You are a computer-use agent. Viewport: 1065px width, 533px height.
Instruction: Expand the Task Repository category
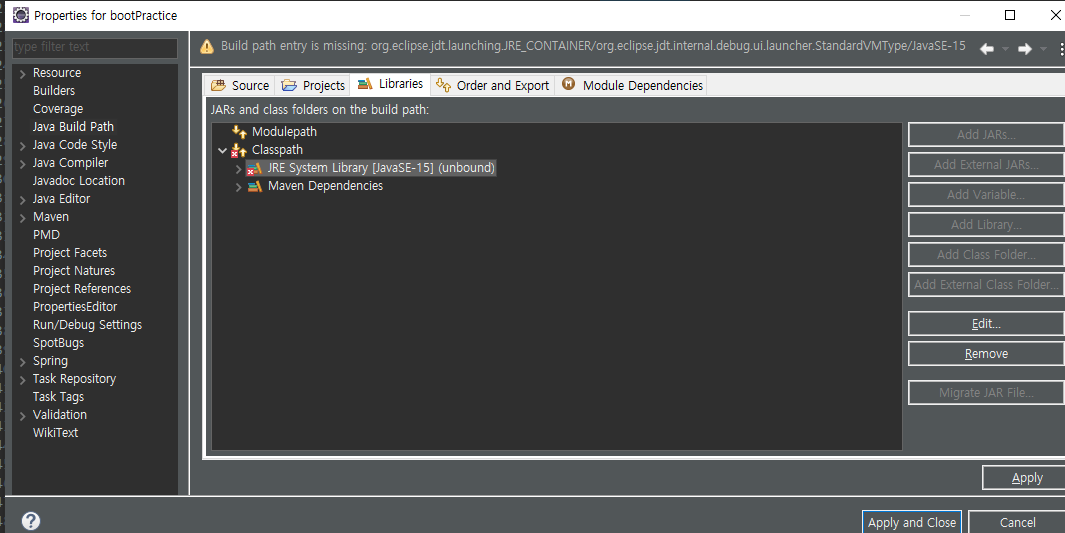coord(22,380)
